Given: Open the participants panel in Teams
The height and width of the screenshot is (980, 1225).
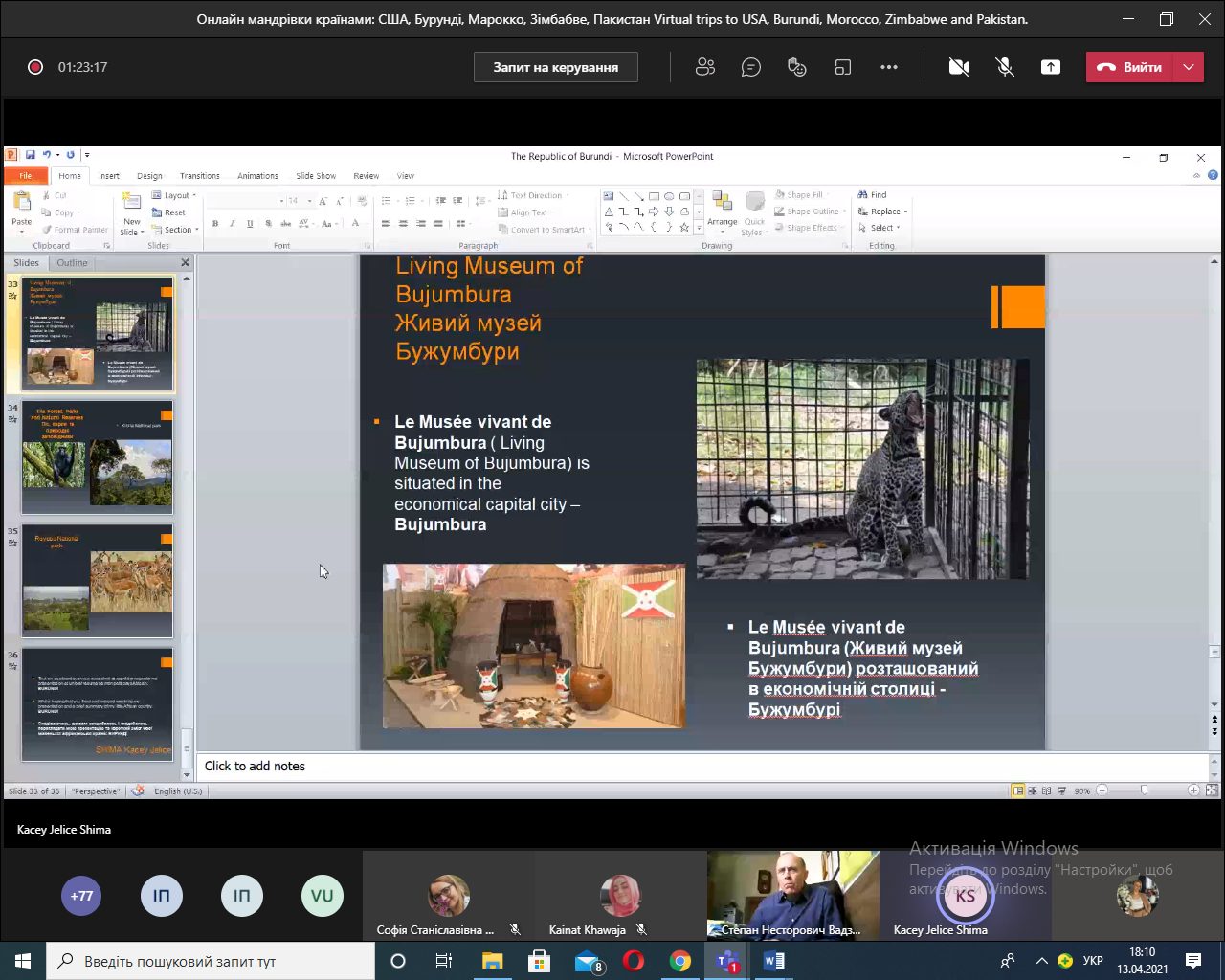Looking at the screenshot, I should tap(705, 67).
